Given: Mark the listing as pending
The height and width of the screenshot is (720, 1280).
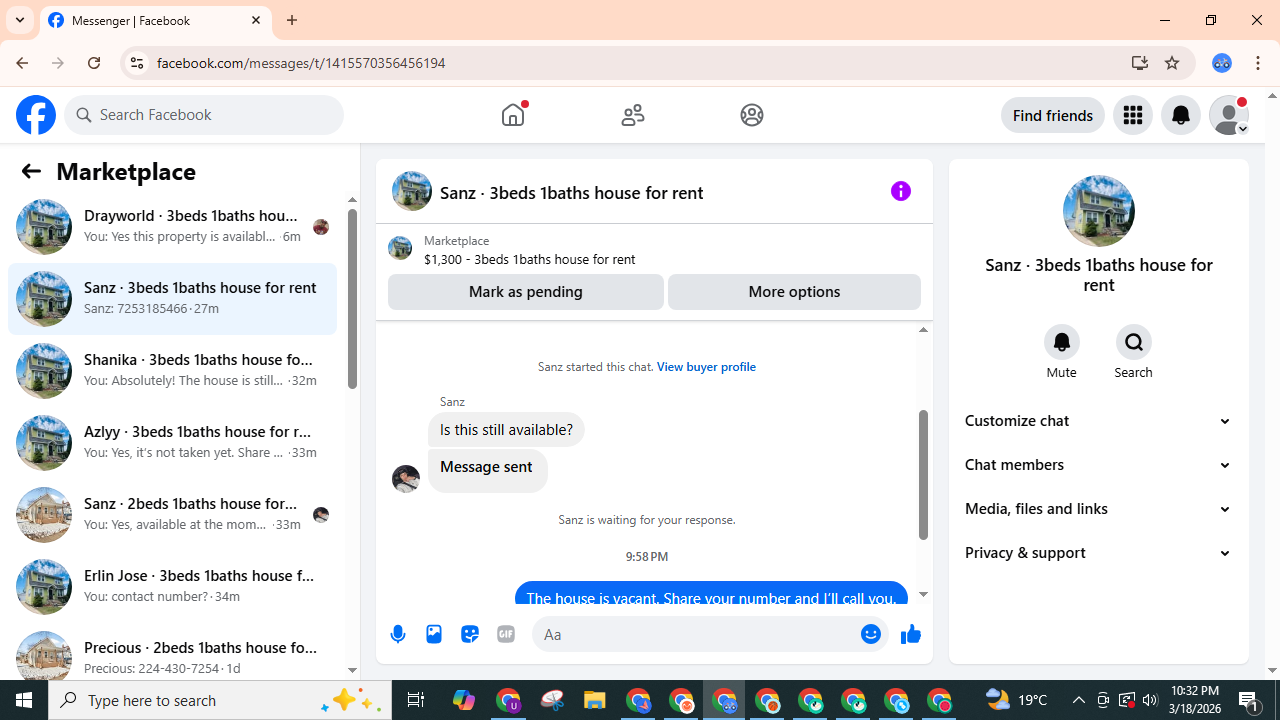Looking at the screenshot, I should [526, 292].
